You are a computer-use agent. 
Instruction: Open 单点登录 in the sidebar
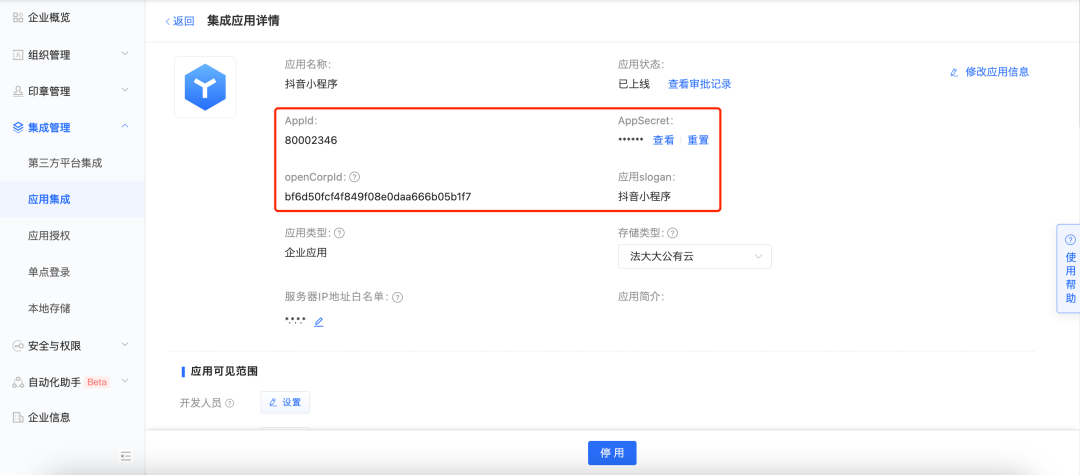pos(49,272)
